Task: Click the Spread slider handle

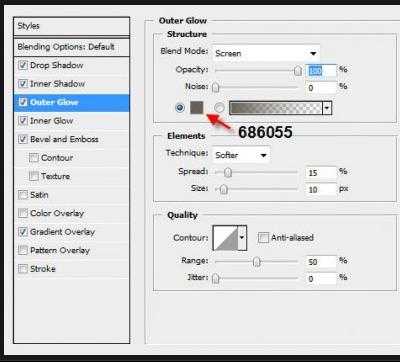Action: [228, 172]
